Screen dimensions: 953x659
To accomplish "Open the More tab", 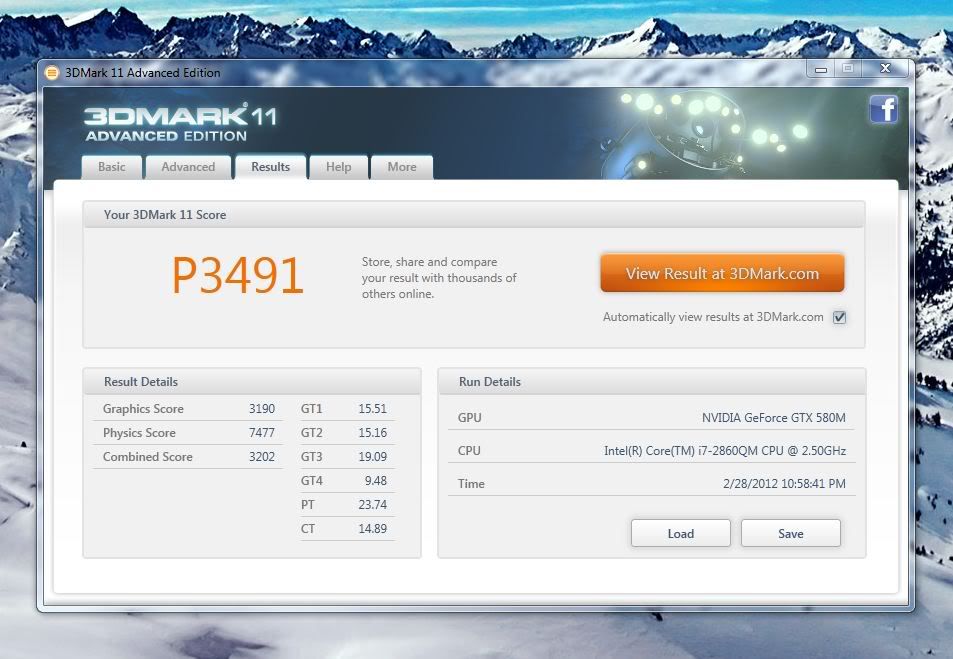I will [402, 167].
